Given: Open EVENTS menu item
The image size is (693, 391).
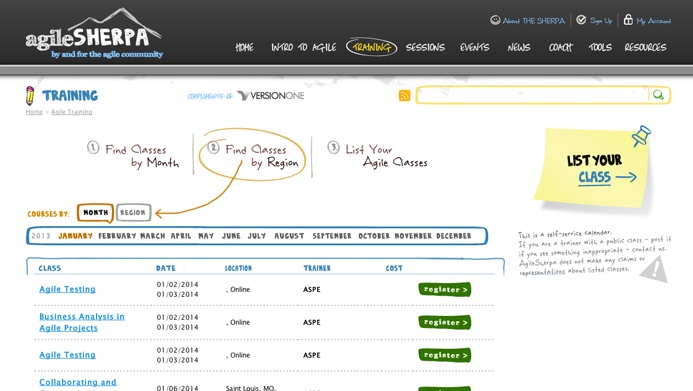Looking at the screenshot, I should click(x=474, y=47).
